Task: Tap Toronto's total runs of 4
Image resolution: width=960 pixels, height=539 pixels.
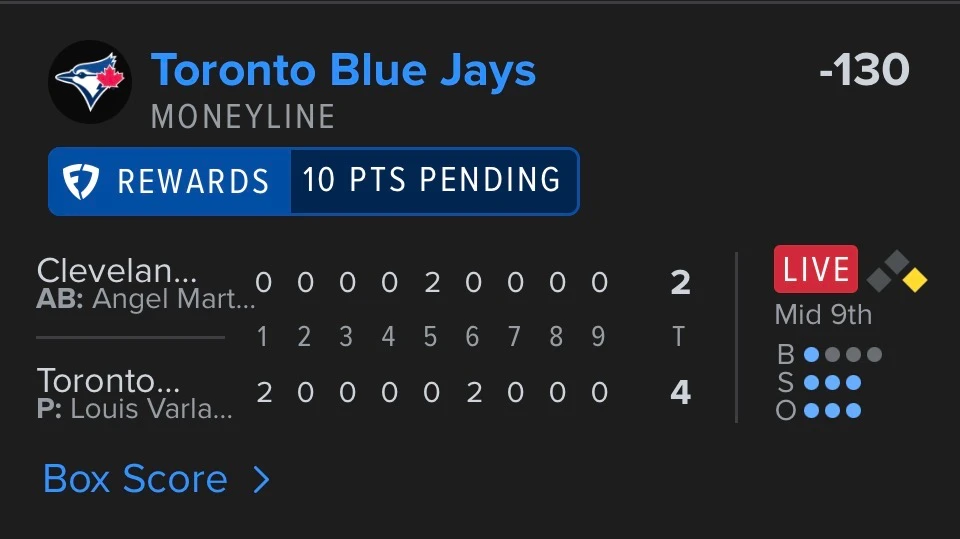Action: click(x=680, y=392)
